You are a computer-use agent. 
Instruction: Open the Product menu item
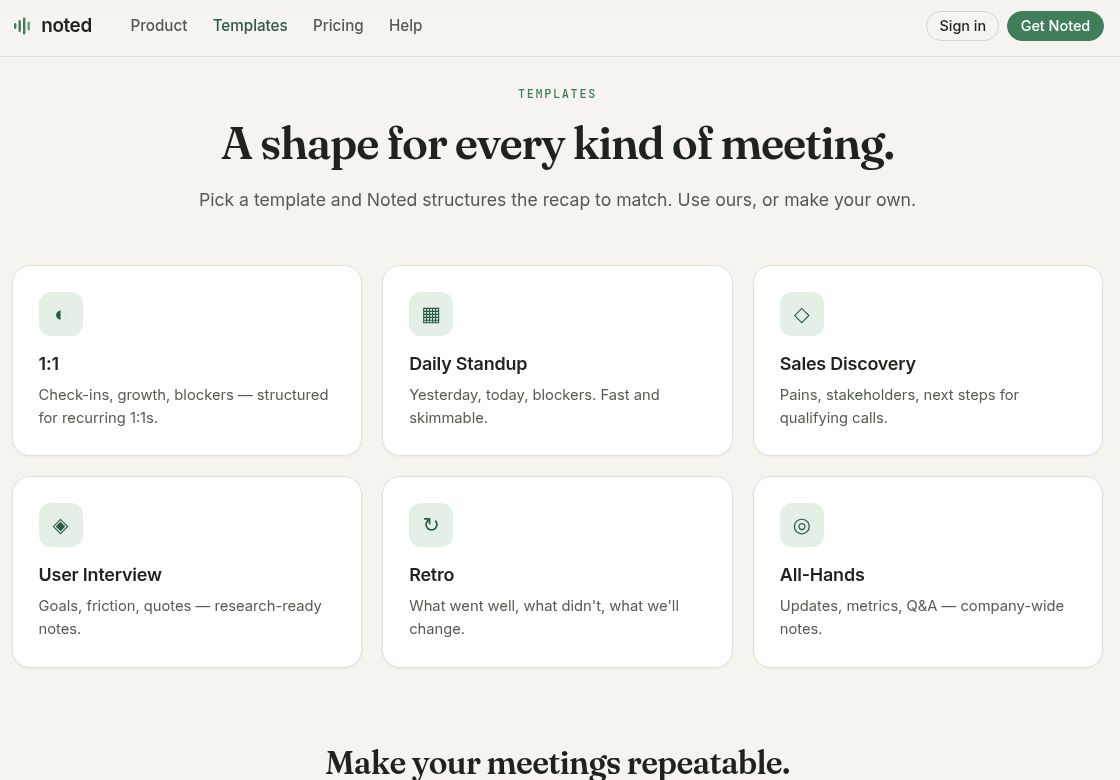click(x=159, y=26)
